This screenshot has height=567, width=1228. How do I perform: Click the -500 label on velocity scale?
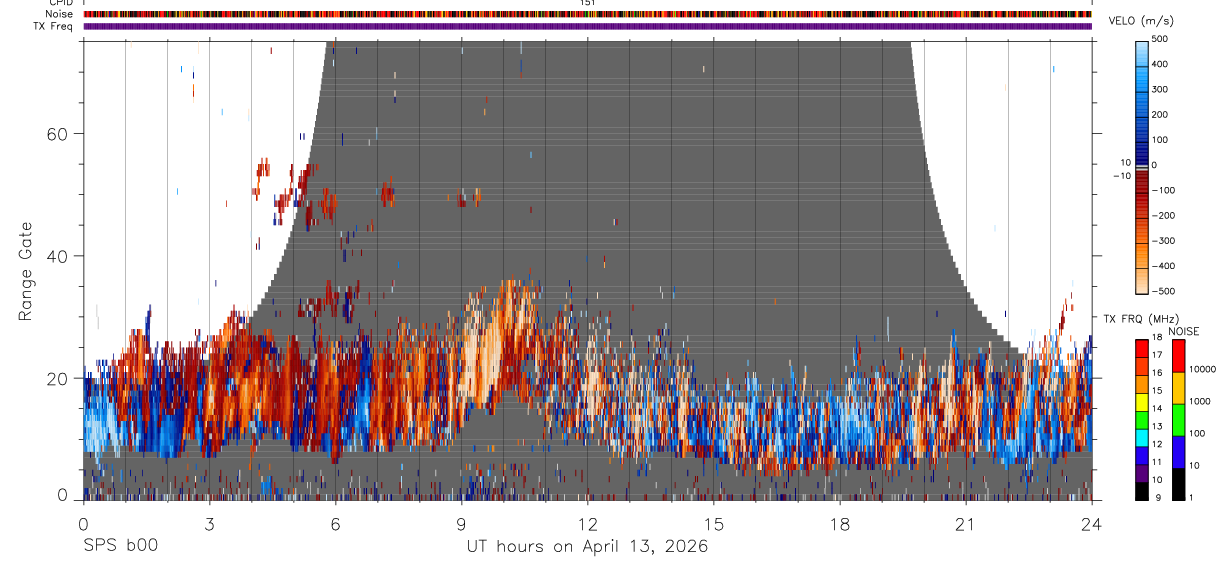click(1165, 291)
